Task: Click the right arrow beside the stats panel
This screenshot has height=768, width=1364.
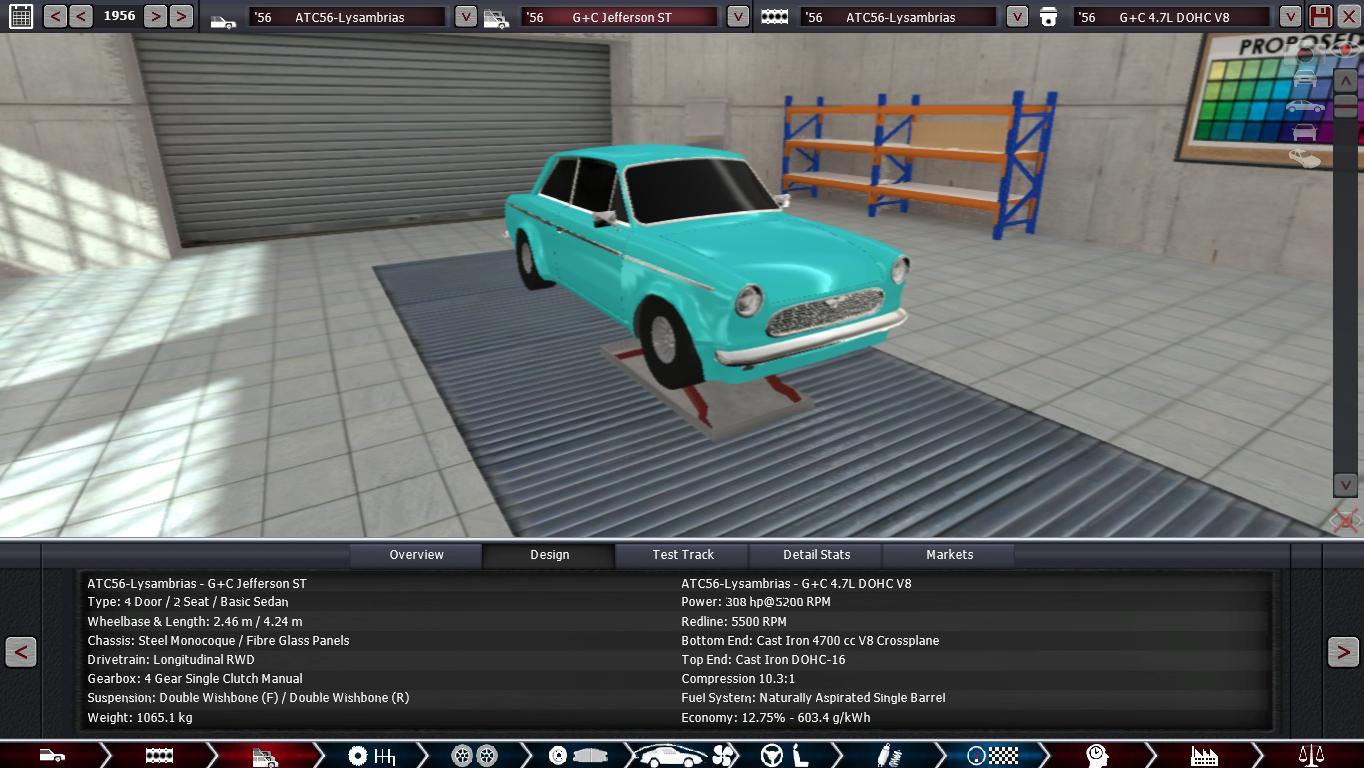Action: pos(1342,652)
